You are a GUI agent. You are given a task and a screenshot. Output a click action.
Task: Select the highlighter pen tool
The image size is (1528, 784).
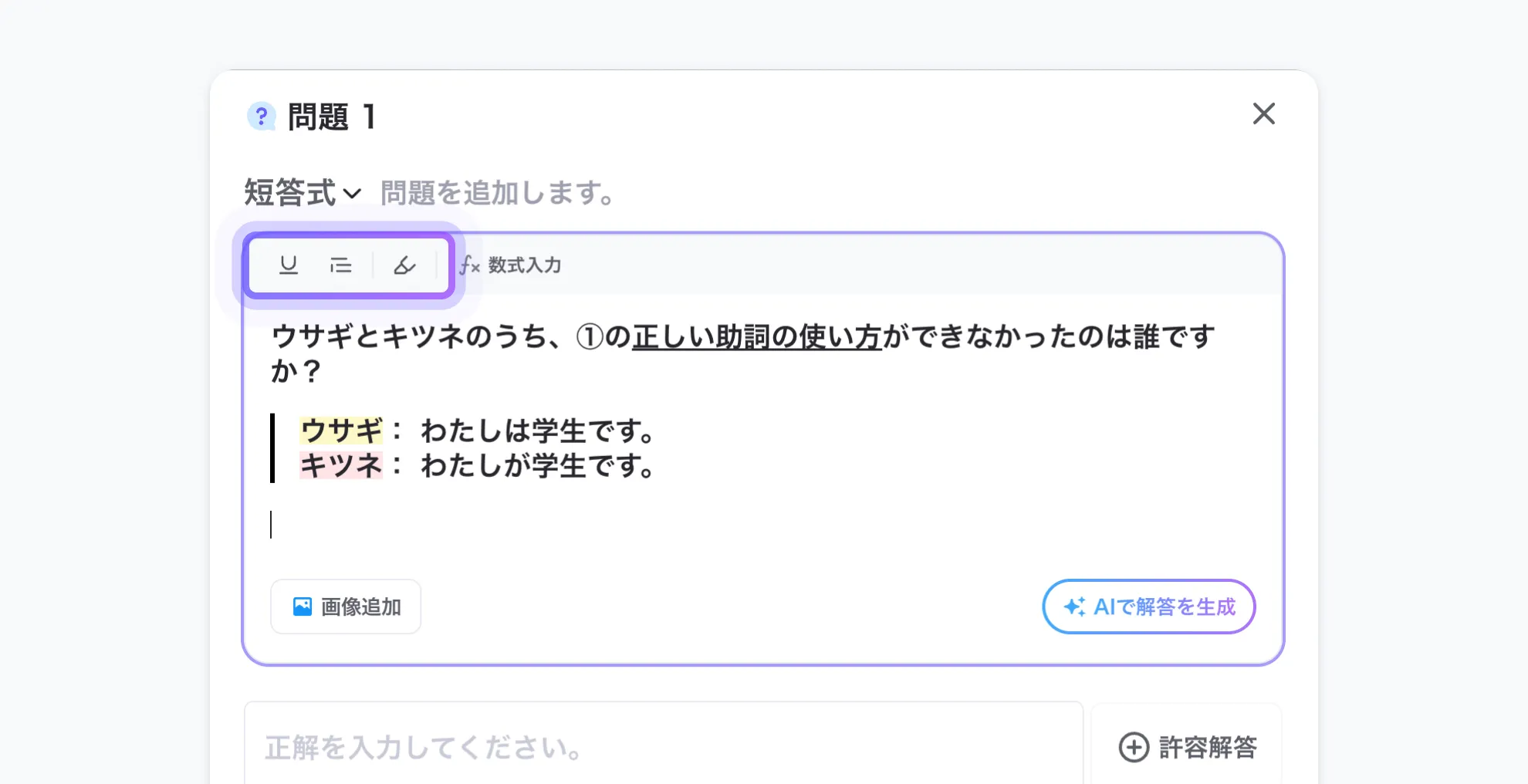click(404, 265)
